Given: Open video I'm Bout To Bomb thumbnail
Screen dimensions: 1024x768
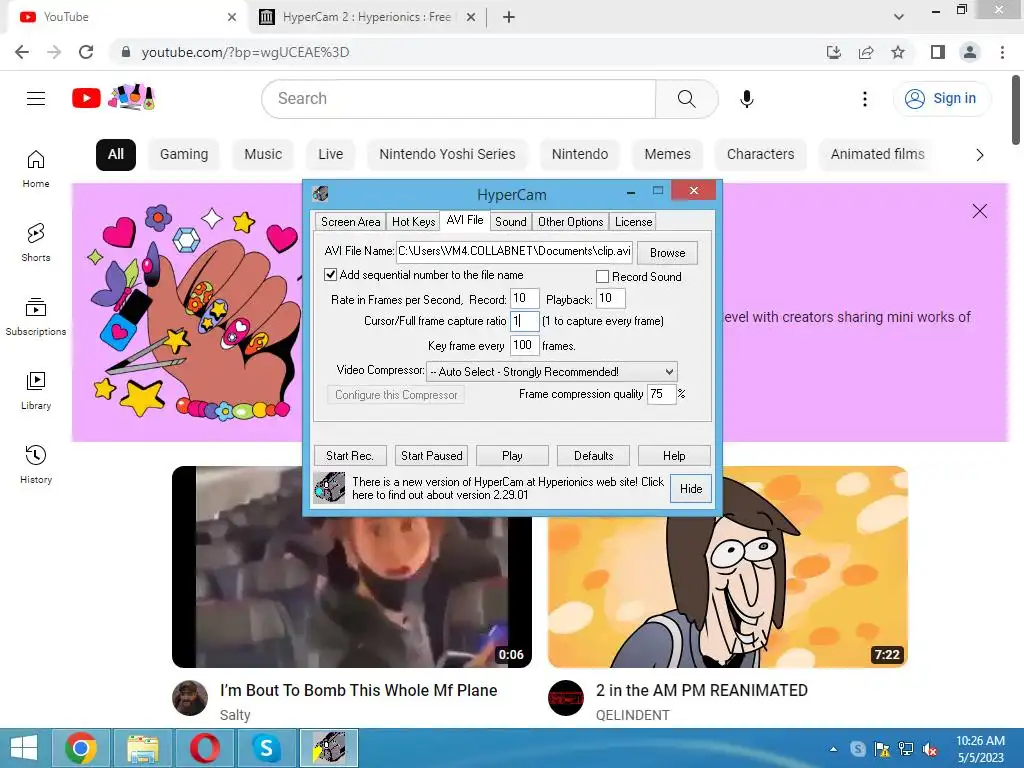Looking at the screenshot, I should pos(352,567).
